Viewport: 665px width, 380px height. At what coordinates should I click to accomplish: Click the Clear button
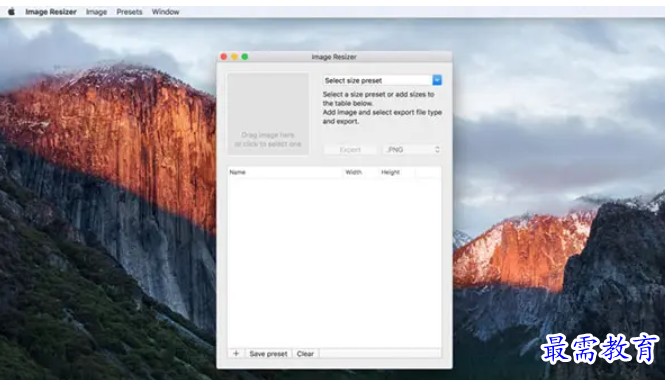point(305,353)
